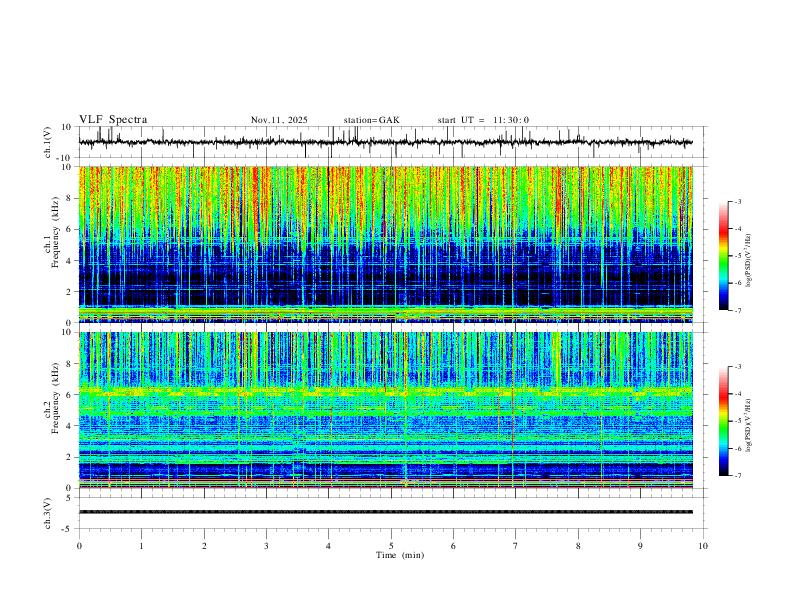
Task: Click the '3' tick on time axis
Action: (x=266, y=546)
